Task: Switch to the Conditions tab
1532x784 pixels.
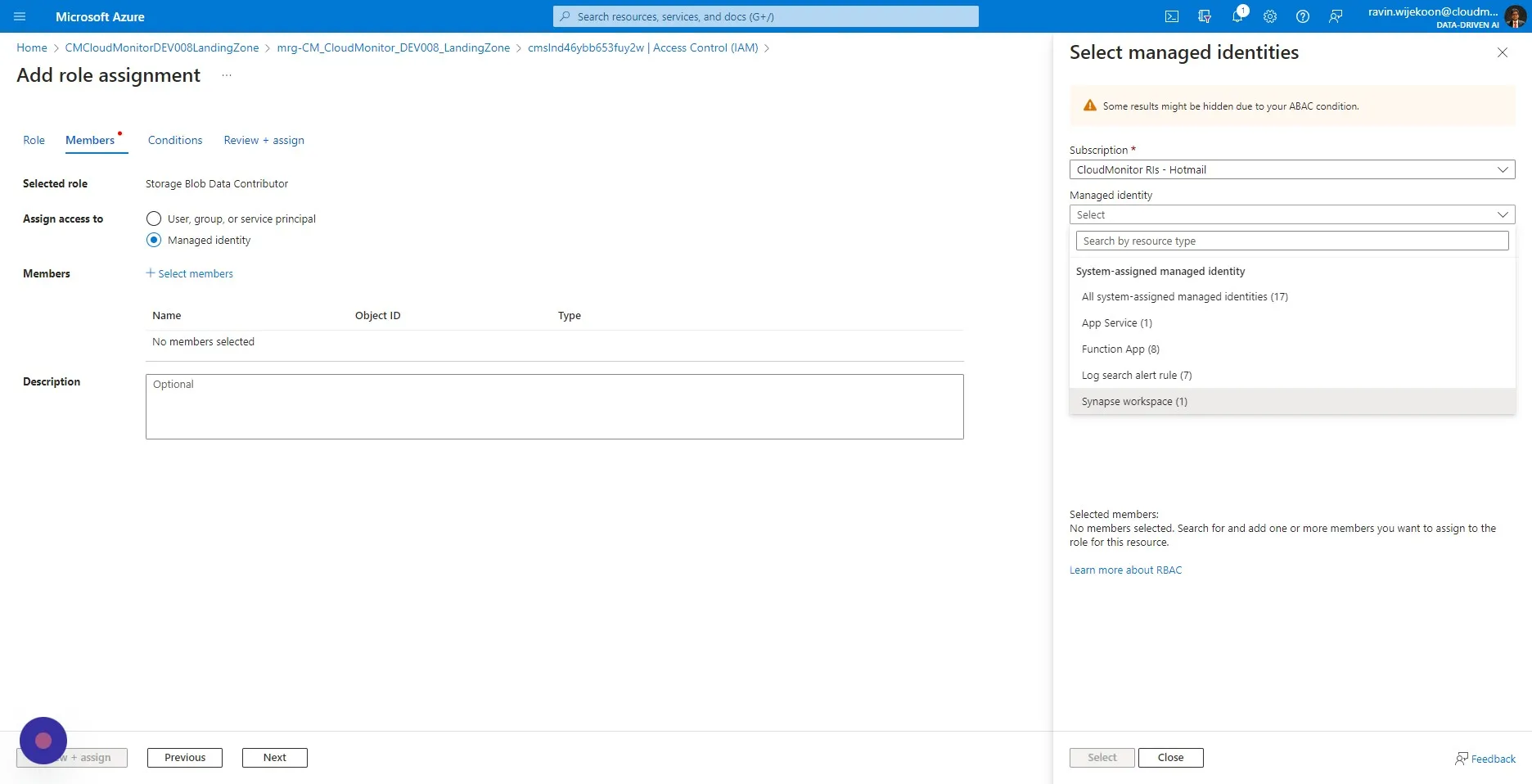Action: click(x=175, y=140)
